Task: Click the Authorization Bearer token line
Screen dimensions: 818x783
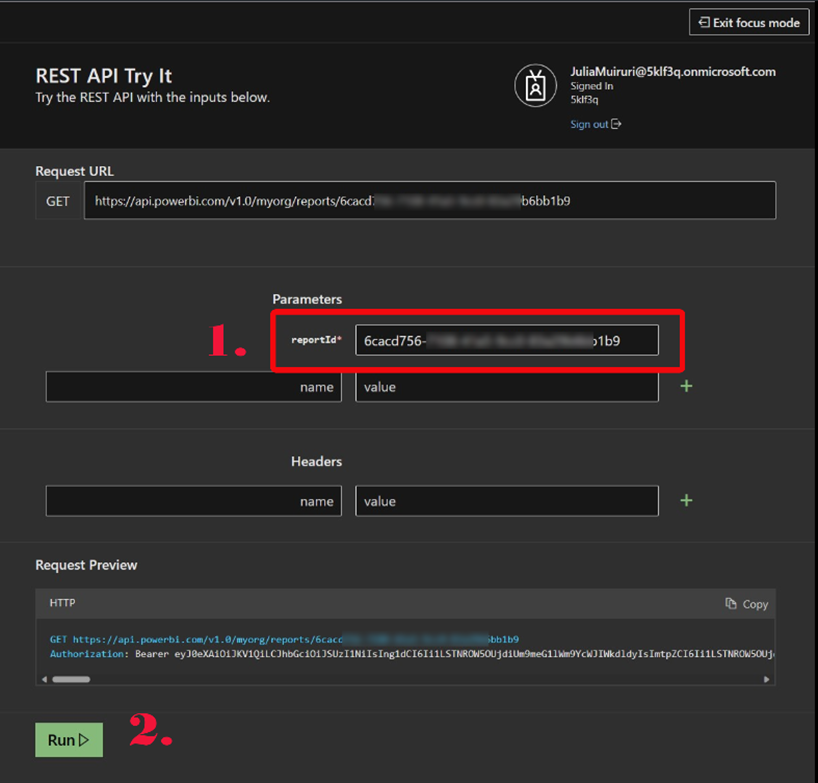Action: [x=412, y=654]
